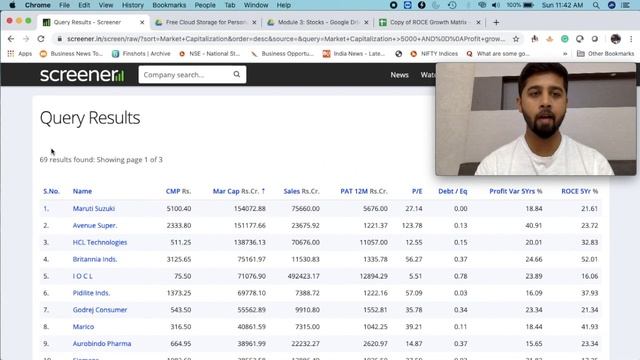
Task: Open I O C L company link
Action: (82, 276)
